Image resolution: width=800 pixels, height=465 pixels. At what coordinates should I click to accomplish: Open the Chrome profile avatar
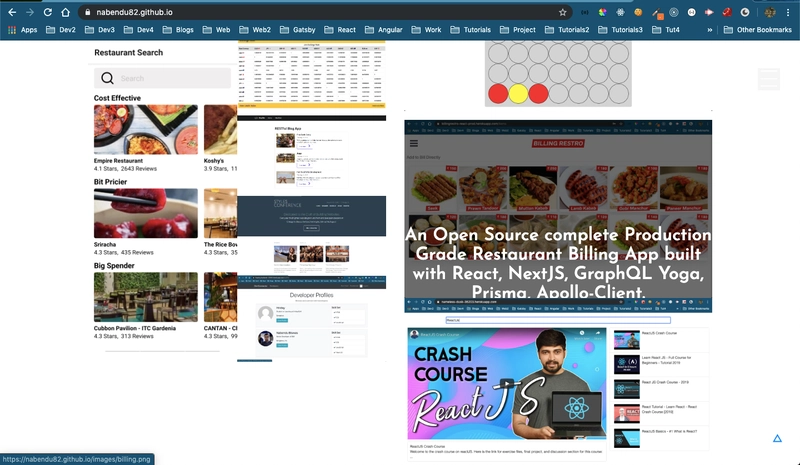pos(770,12)
